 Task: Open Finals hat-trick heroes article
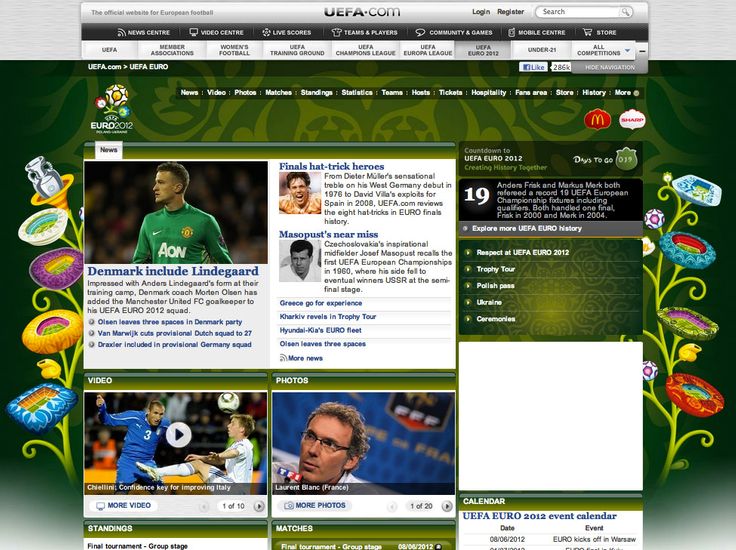coord(331,166)
